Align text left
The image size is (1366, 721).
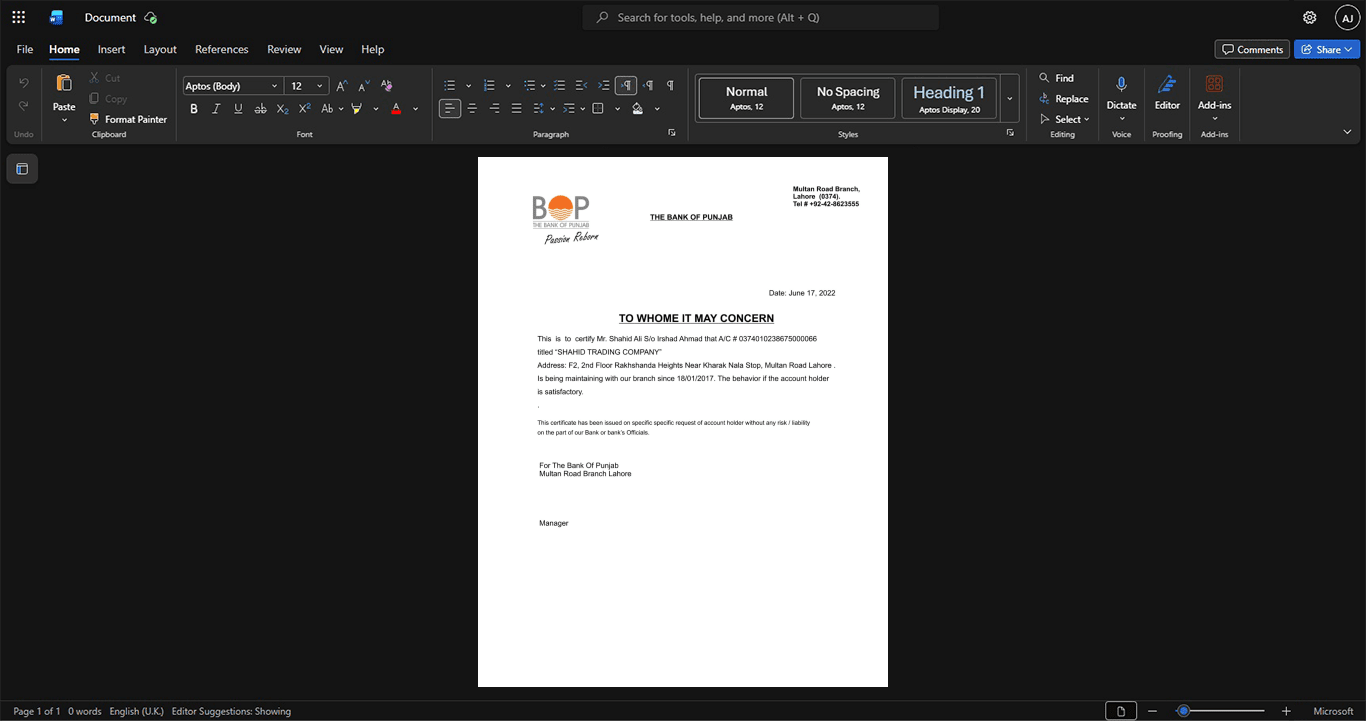450,108
